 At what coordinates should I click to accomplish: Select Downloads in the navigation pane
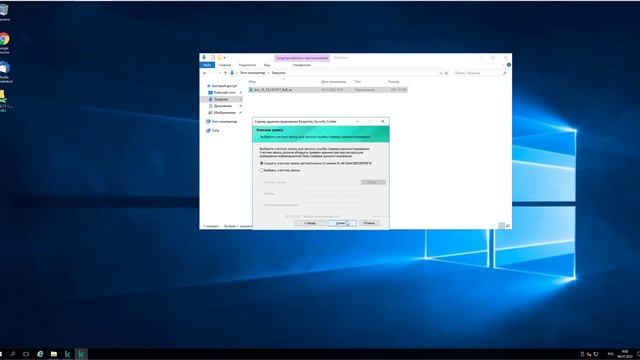(221, 99)
